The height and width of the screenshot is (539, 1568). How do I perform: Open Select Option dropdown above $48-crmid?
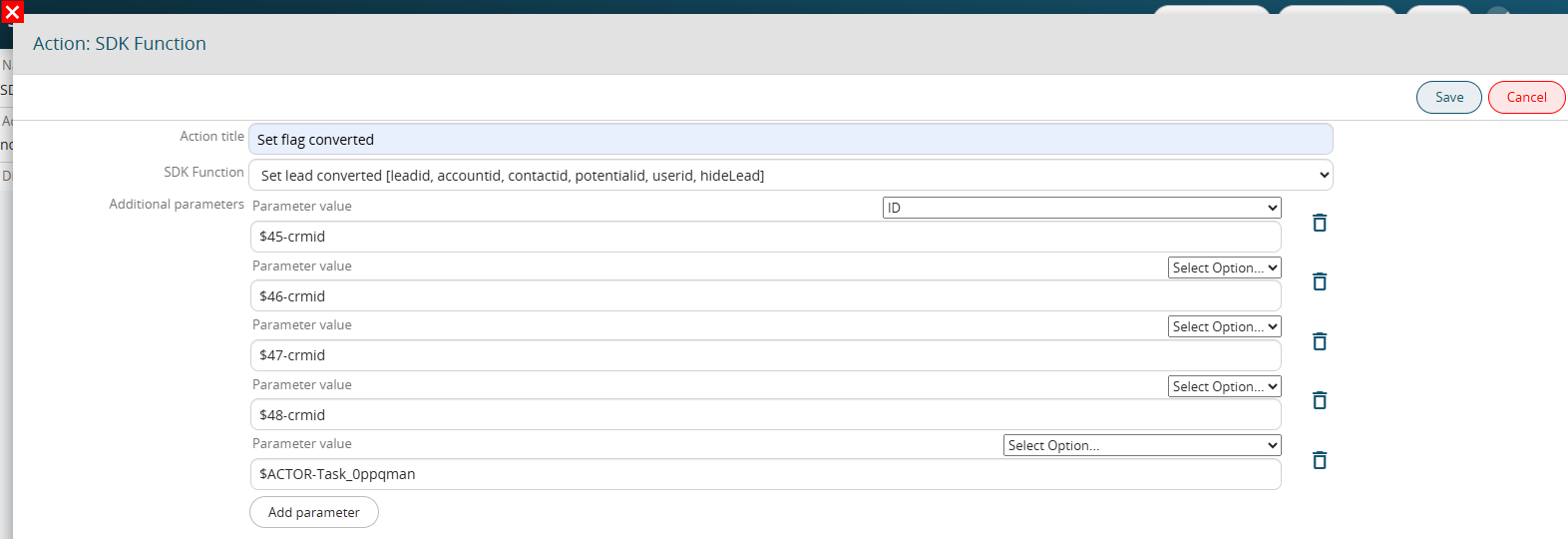pyautogui.click(x=1225, y=386)
